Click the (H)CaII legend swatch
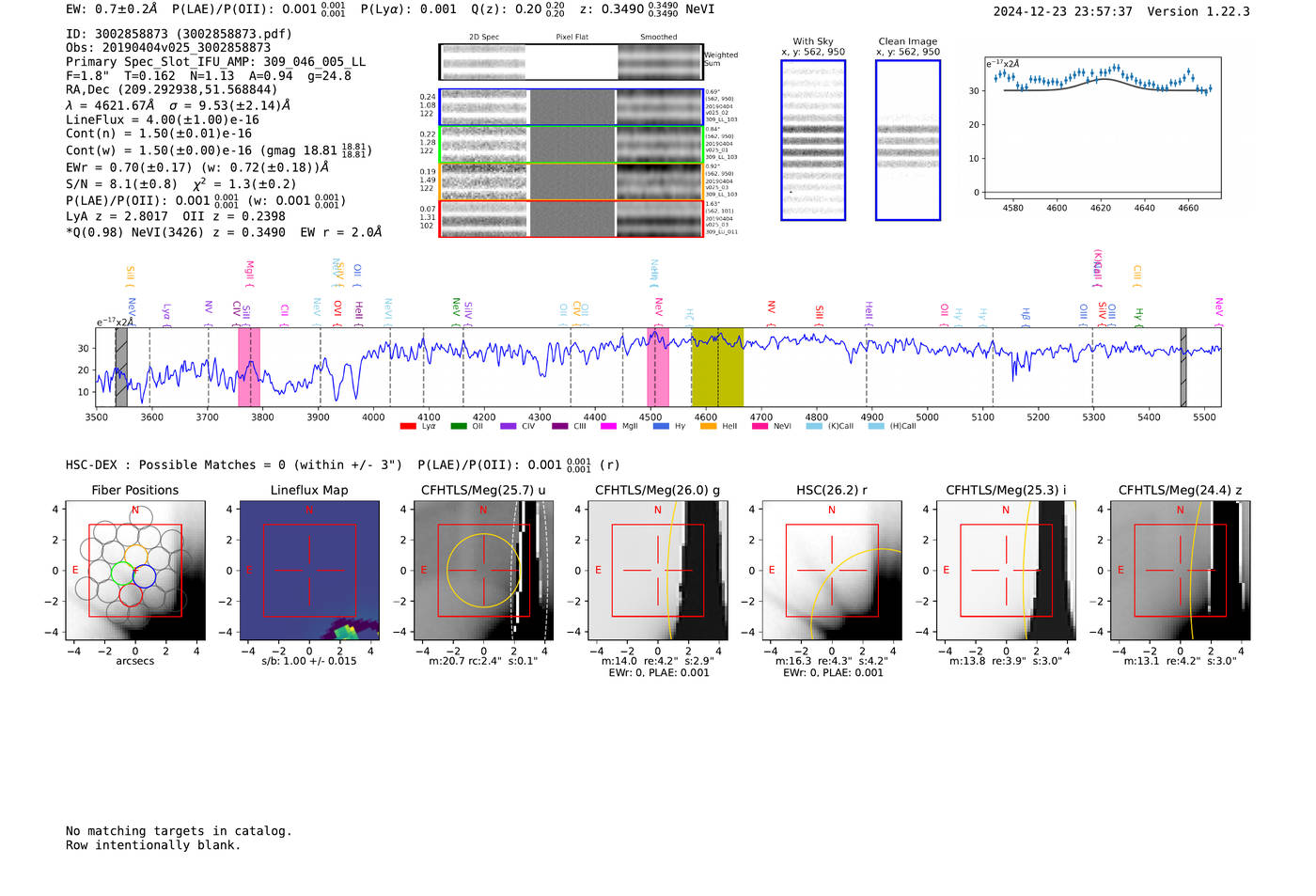The height and width of the screenshot is (896, 1316). pyautogui.click(x=876, y=426)
